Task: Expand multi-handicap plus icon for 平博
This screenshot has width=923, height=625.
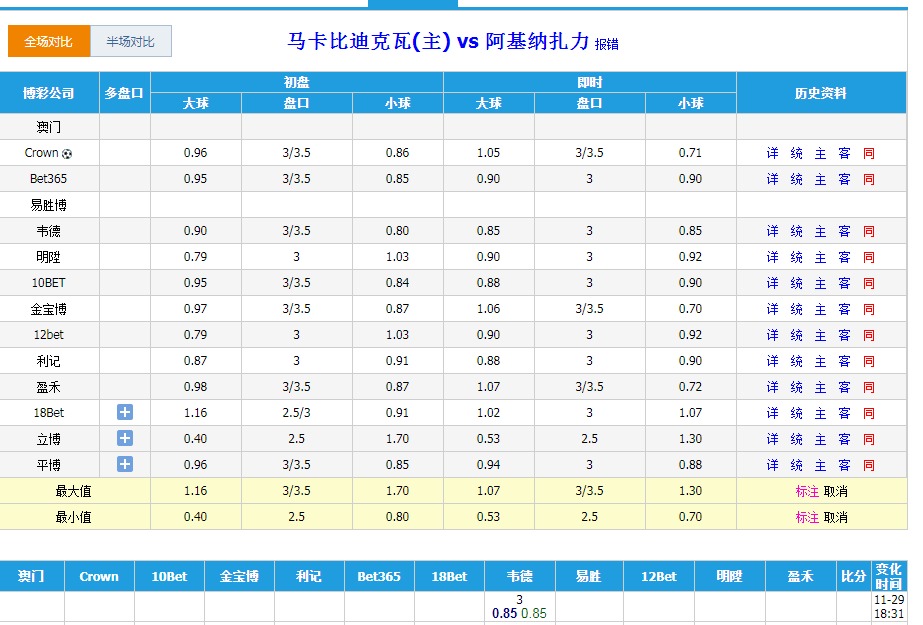Action: (125, 464)
